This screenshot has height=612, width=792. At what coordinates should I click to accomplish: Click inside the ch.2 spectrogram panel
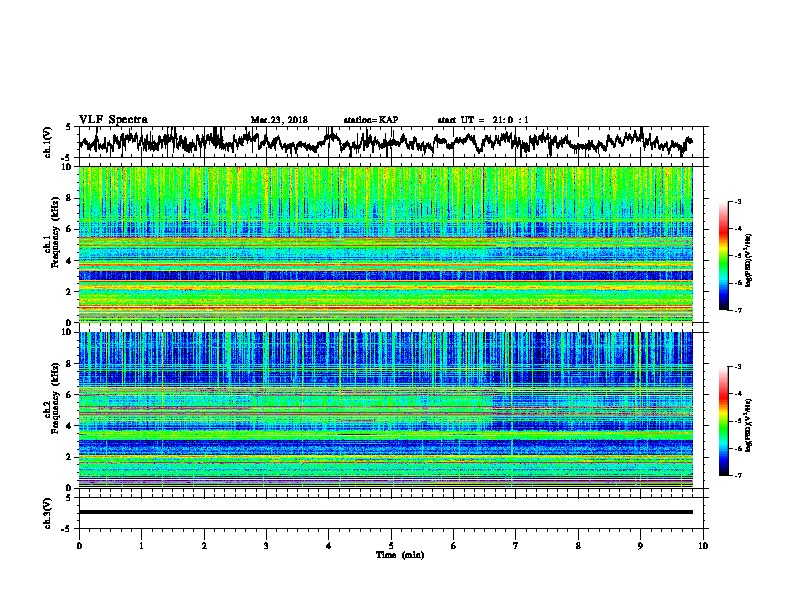point(385,410)
